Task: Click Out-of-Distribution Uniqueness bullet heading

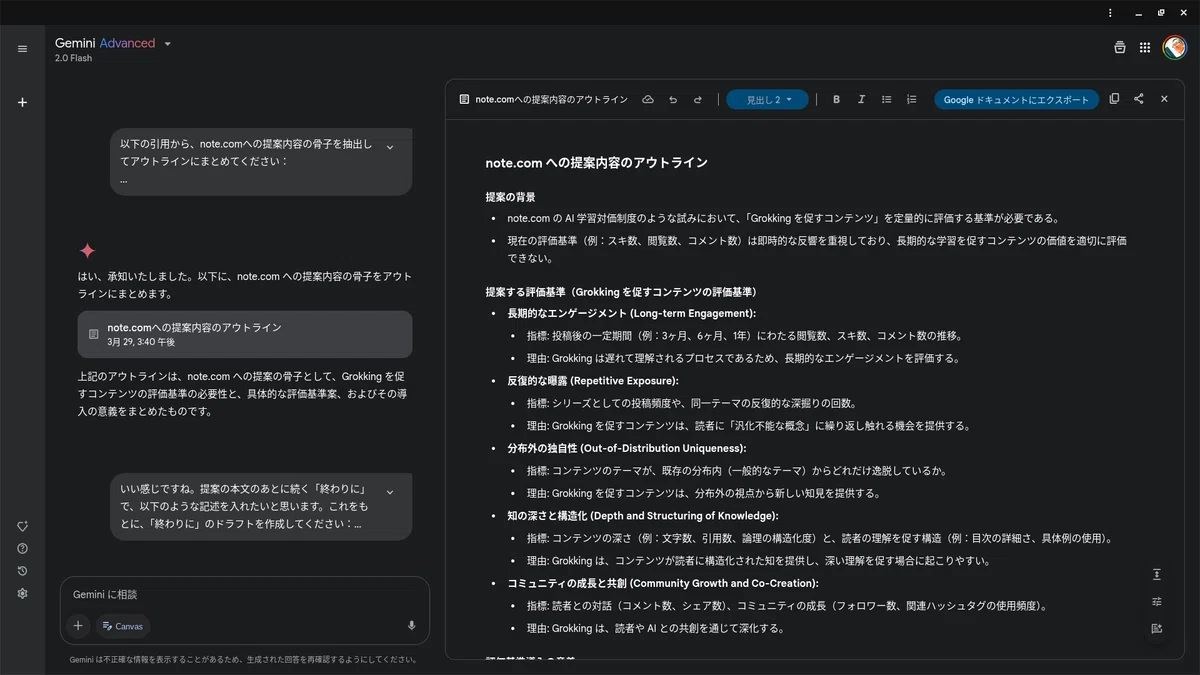Action: pos(626,448)
